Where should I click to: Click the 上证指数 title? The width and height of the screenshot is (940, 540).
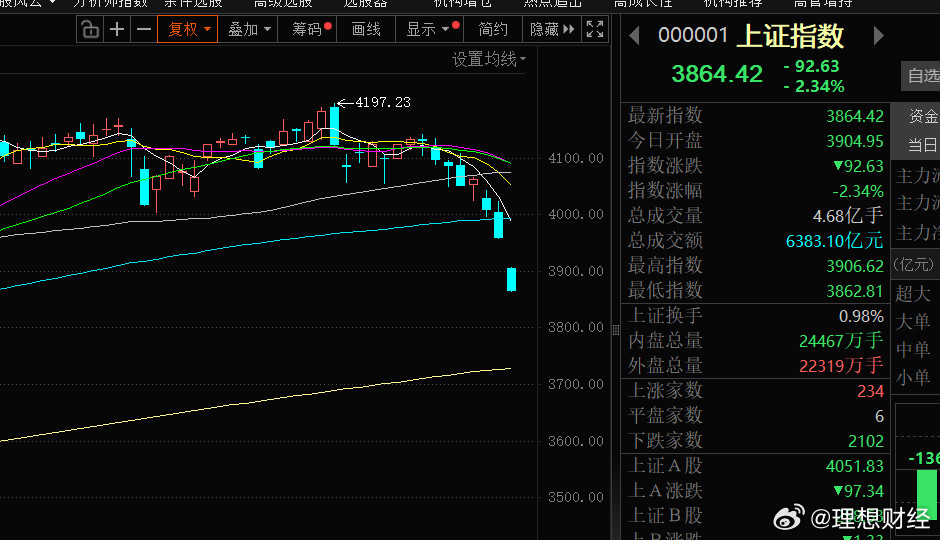pos(790,36)
